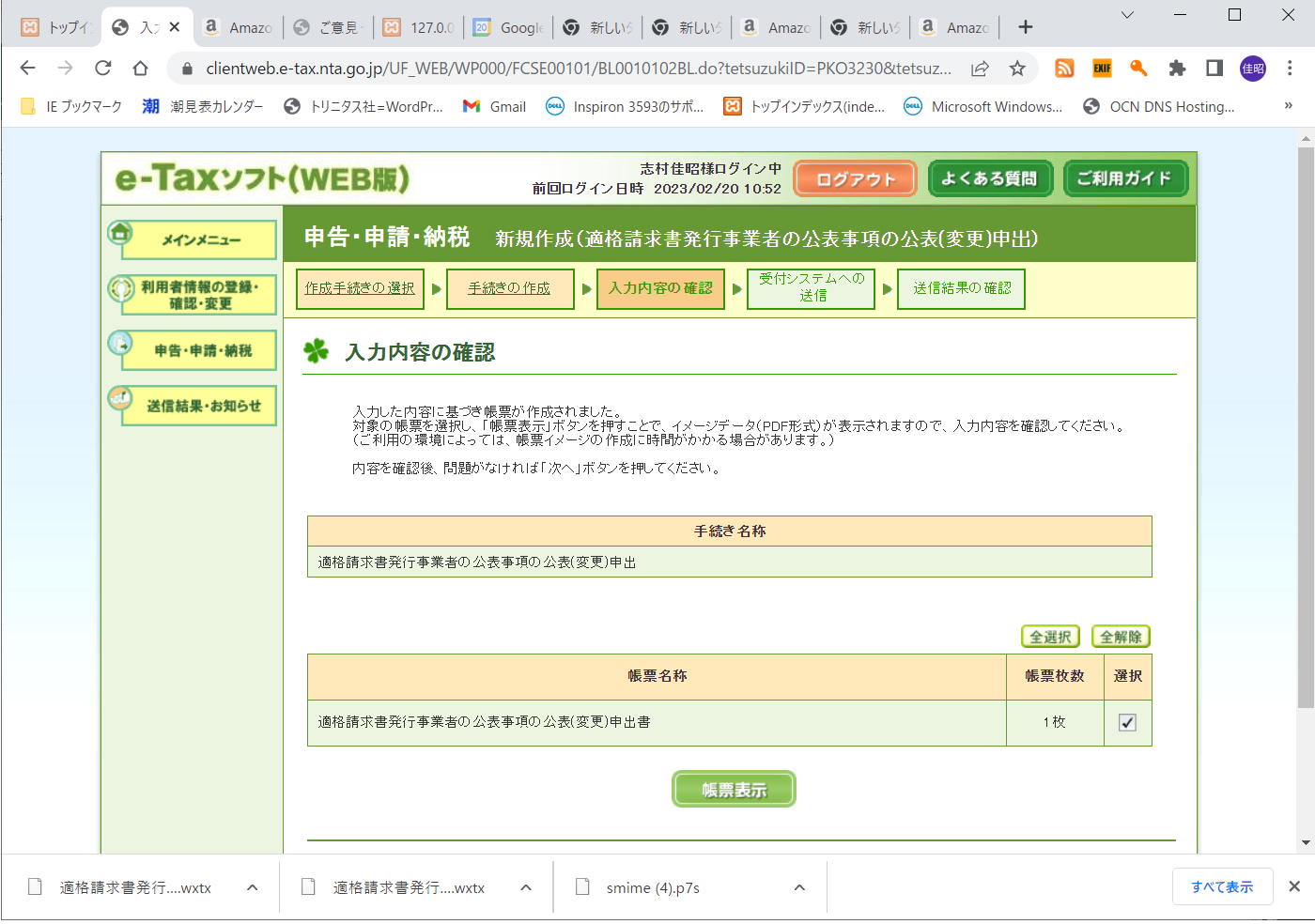
Task: Select 送信結果・お知らせ in the sidebar
Action: (x=202, y=406)
